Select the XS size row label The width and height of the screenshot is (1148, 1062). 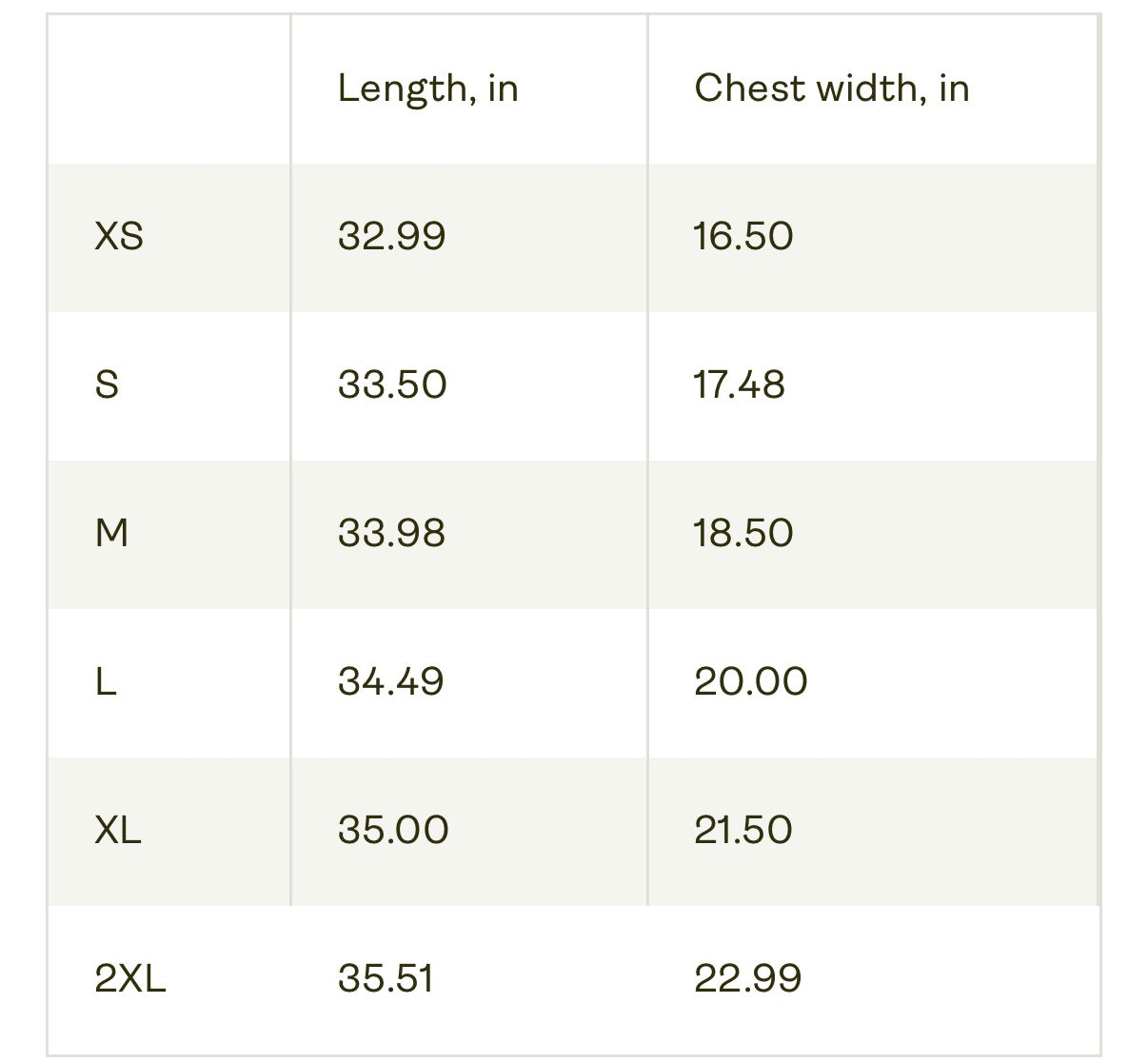119,236
